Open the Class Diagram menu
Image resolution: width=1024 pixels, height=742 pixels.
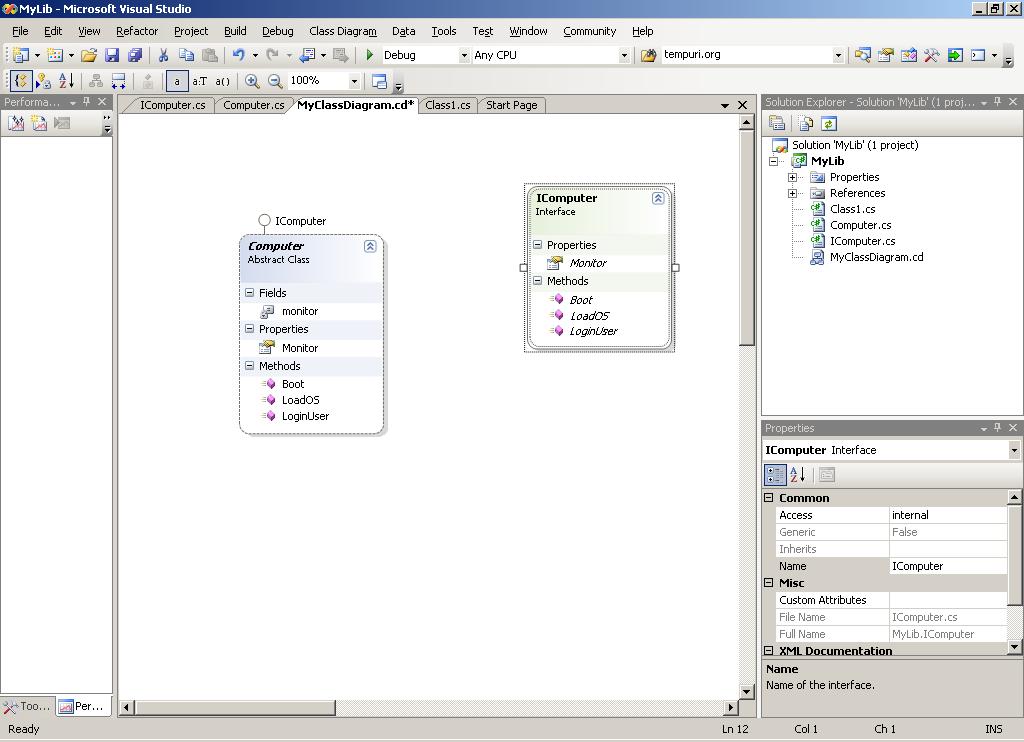click(x=343, y=31)
